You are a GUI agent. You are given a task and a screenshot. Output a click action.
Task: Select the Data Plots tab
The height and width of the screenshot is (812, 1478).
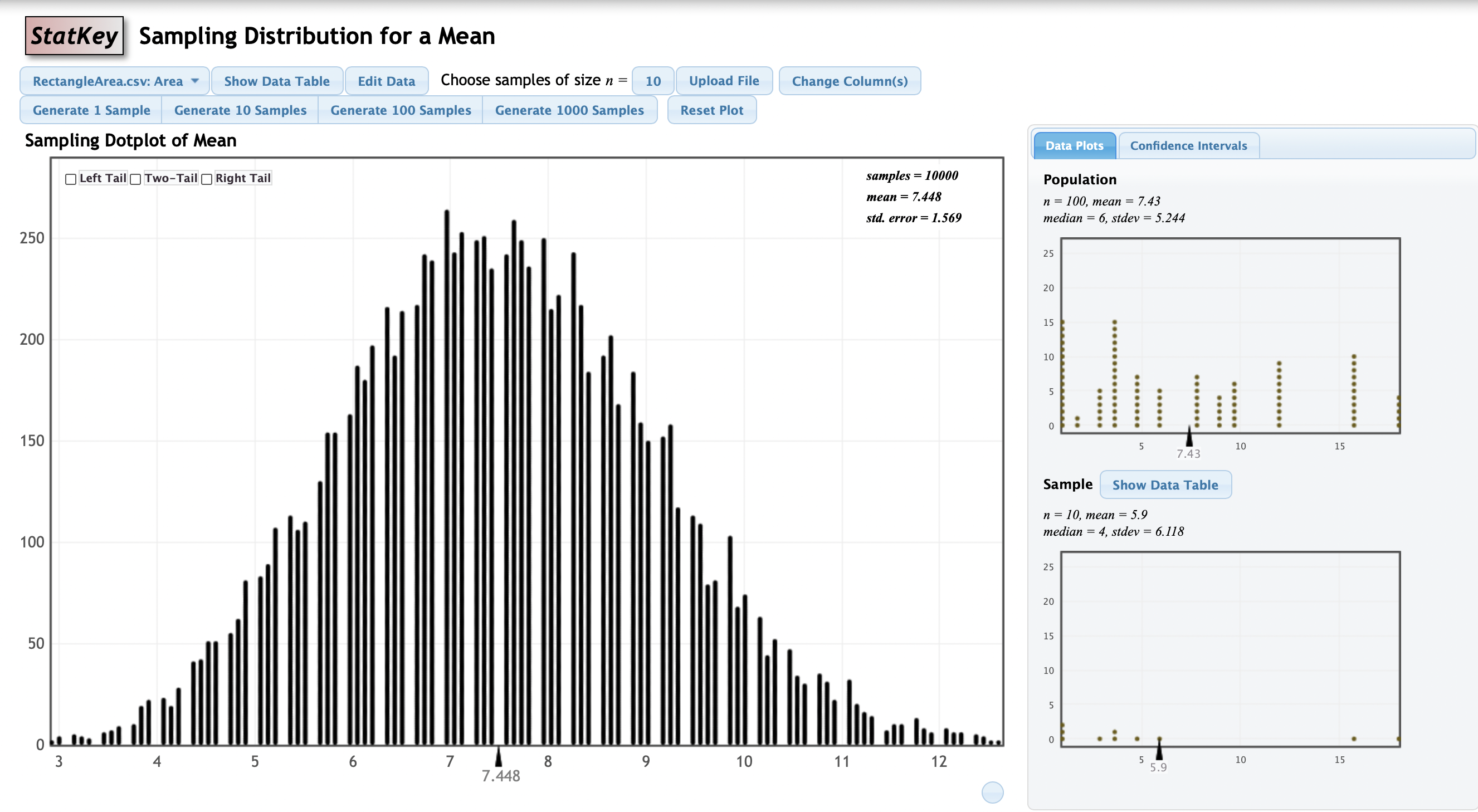1074,146
